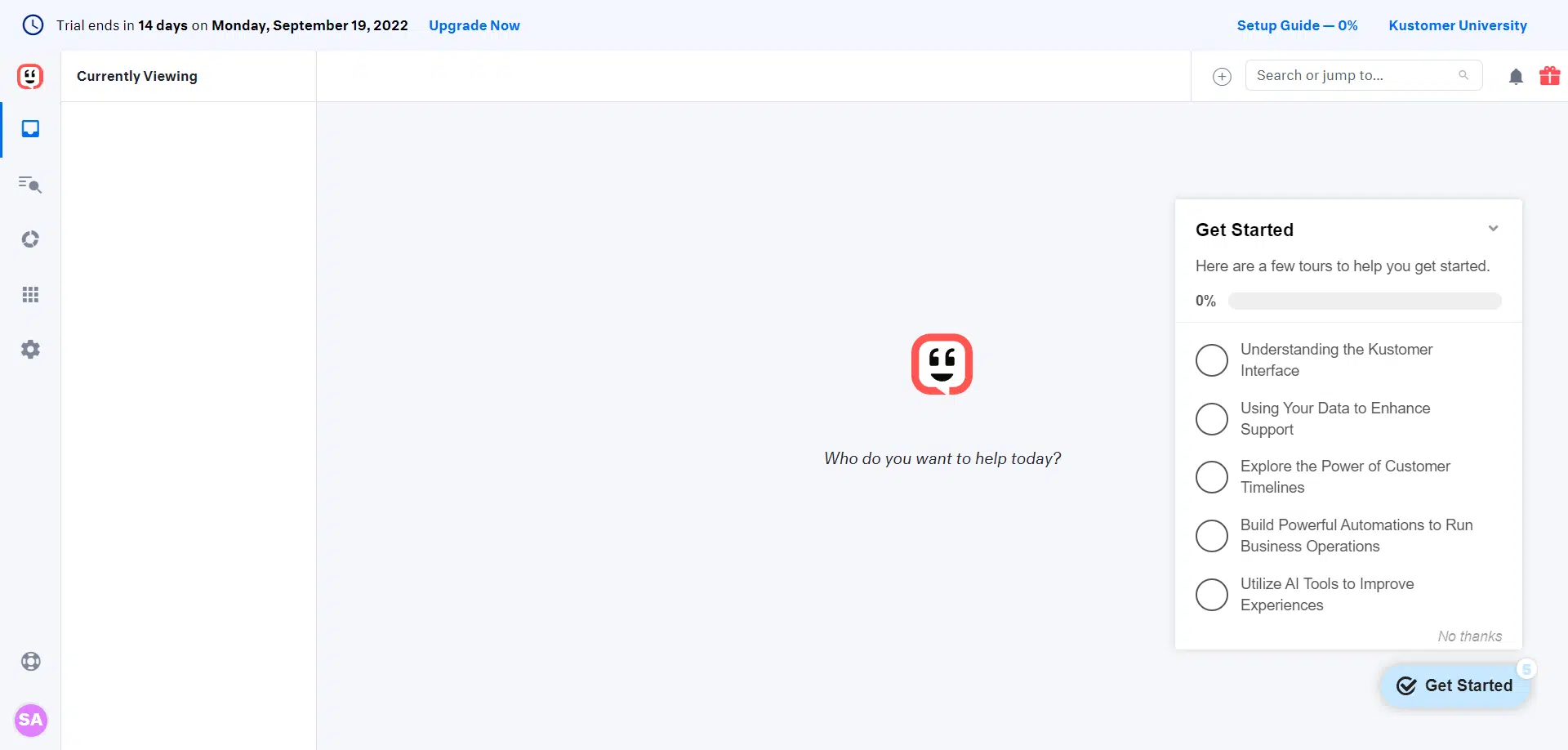Click Upgrade Now link
The image size is (1568, 750).
474,25
